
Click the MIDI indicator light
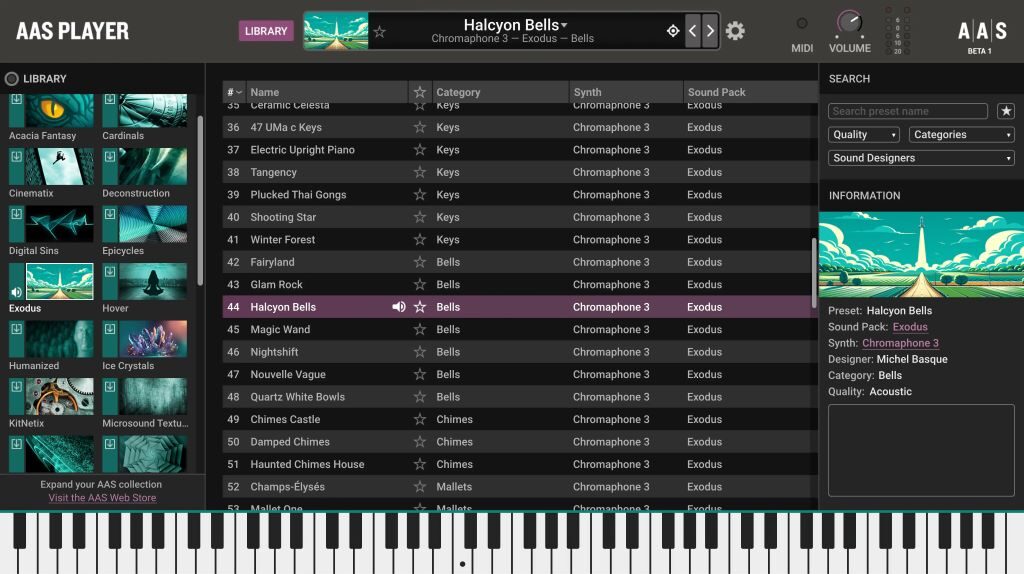(802, 24)
